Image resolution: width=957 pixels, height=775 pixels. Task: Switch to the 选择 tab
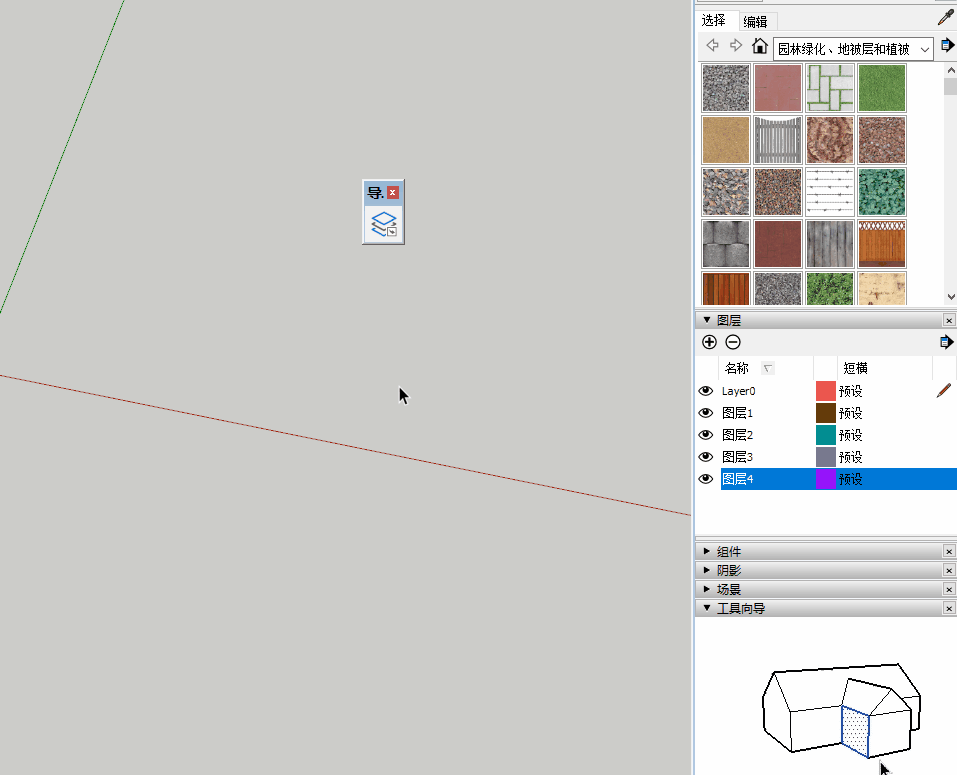click(x=714, y=21)
